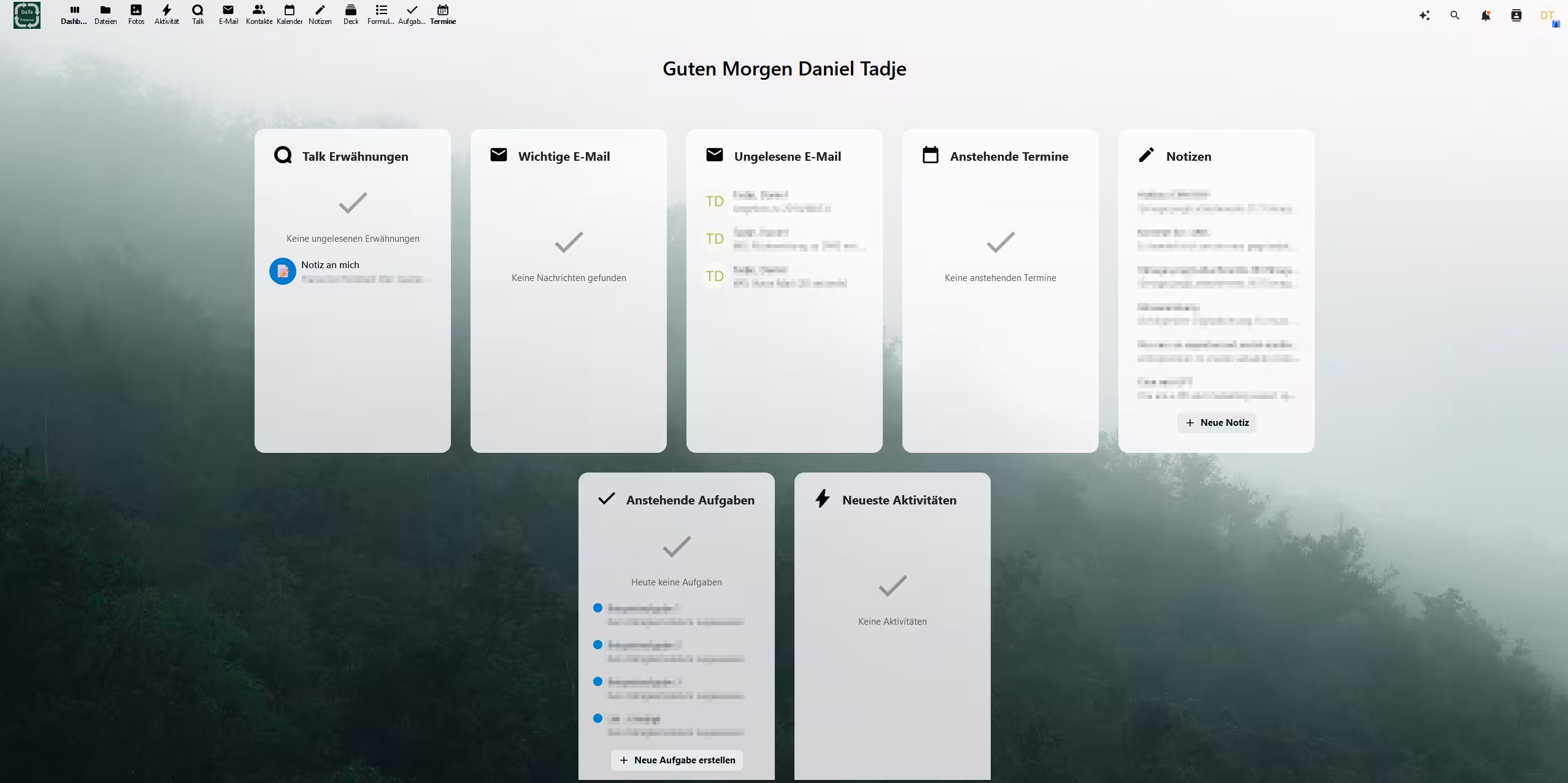
Task: Click Neue Notiz in the Notizen widget
Action: tap(1215, 422)
